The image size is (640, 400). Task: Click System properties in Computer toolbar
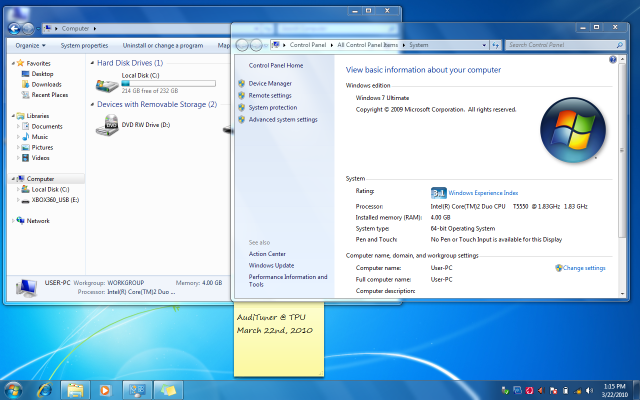tap(84, 45)
